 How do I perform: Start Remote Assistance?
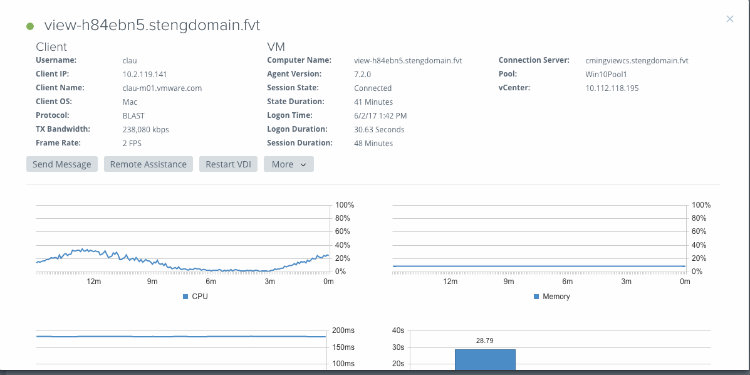[x=148, y=164]
